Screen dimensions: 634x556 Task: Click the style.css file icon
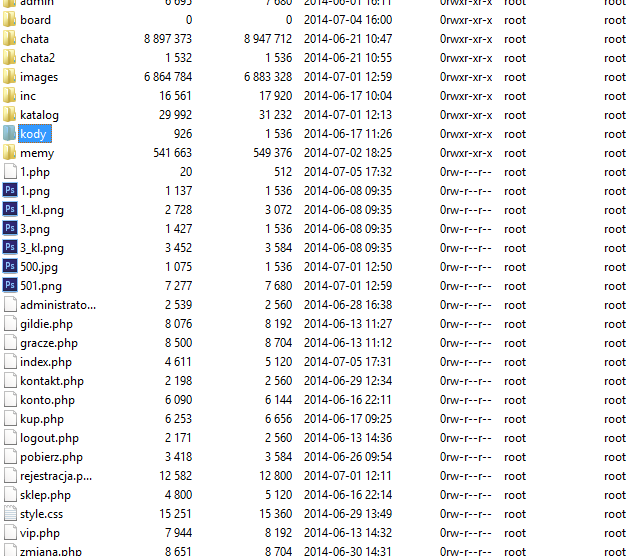coord(10,514)
